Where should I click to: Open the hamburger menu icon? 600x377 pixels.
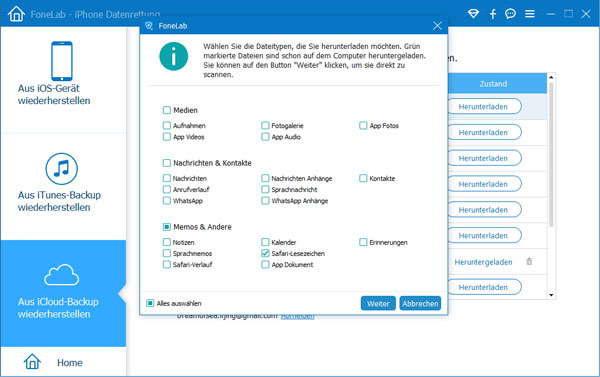tap(530, 14)
